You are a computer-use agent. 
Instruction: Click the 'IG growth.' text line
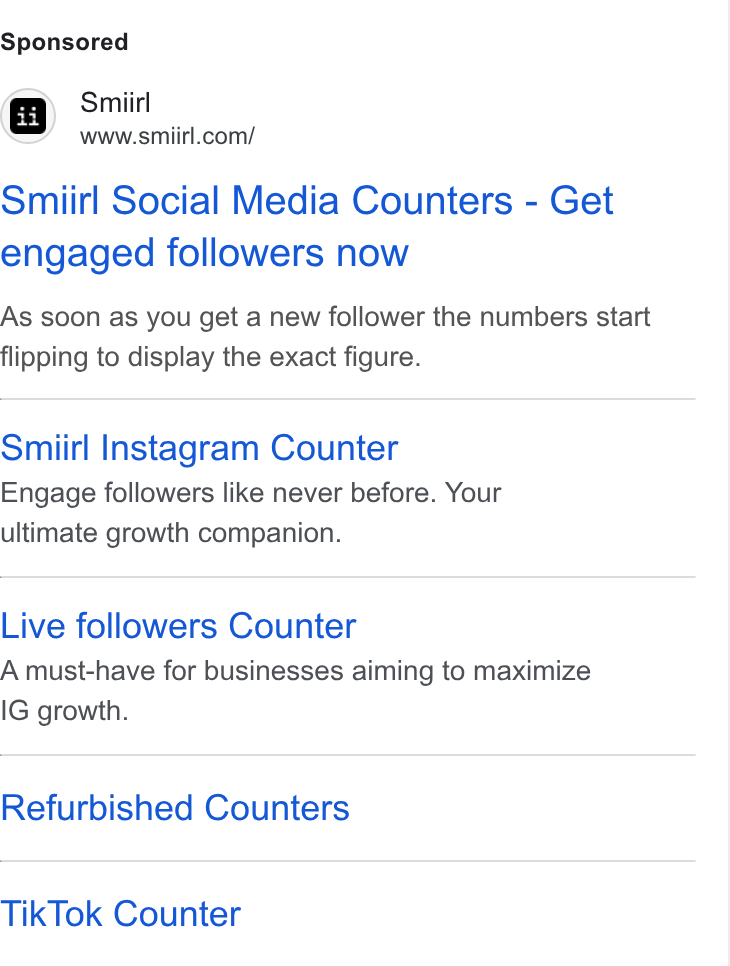64,712
